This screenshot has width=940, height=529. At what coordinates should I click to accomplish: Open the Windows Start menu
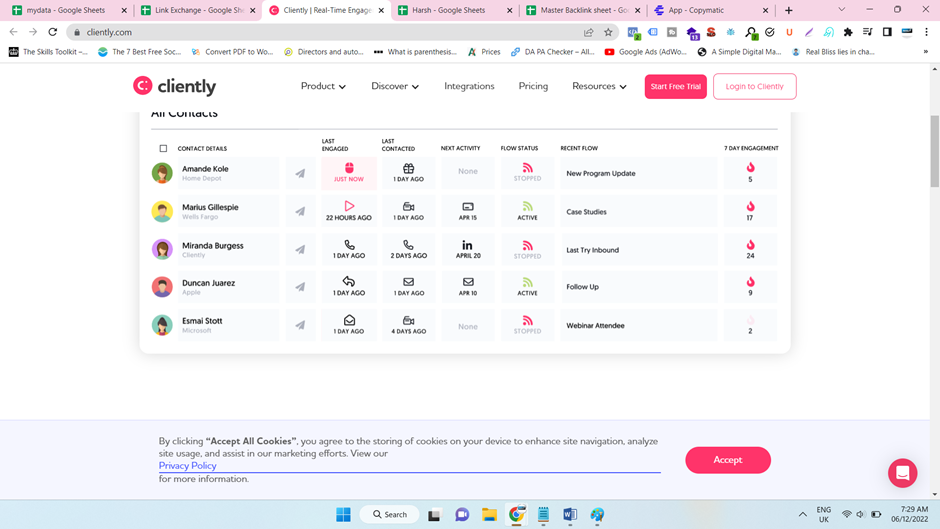[x=344, y=515]
